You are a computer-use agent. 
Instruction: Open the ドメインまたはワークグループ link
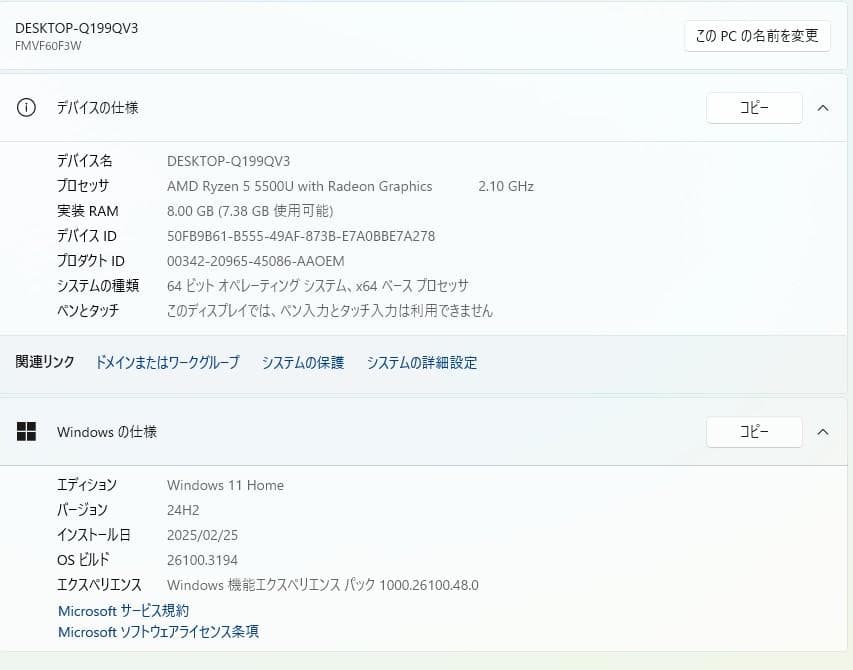(165, 362)
